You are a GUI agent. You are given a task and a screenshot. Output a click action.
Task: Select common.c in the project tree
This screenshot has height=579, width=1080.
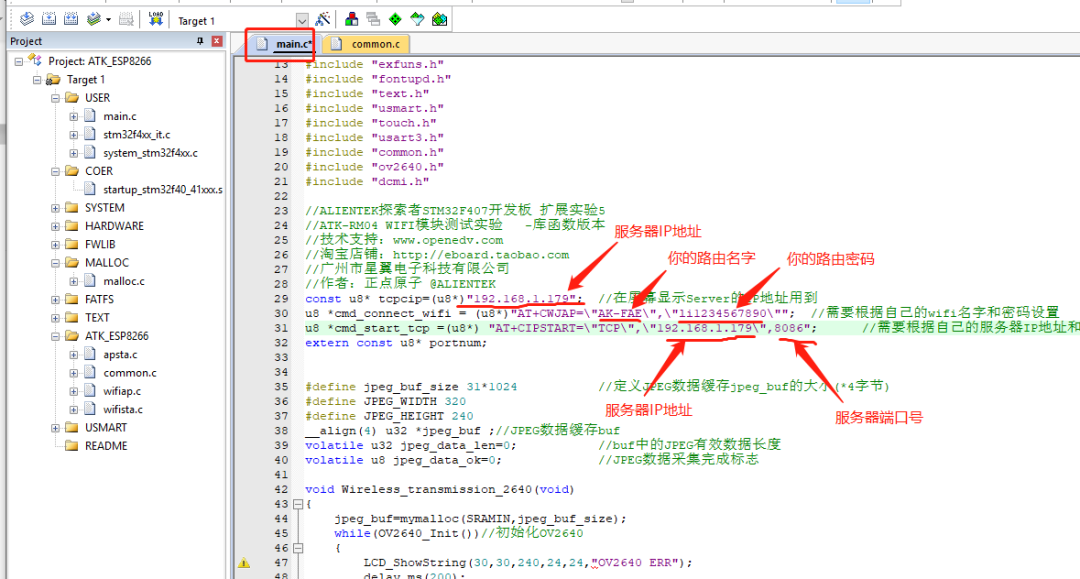tap(130, 372)
